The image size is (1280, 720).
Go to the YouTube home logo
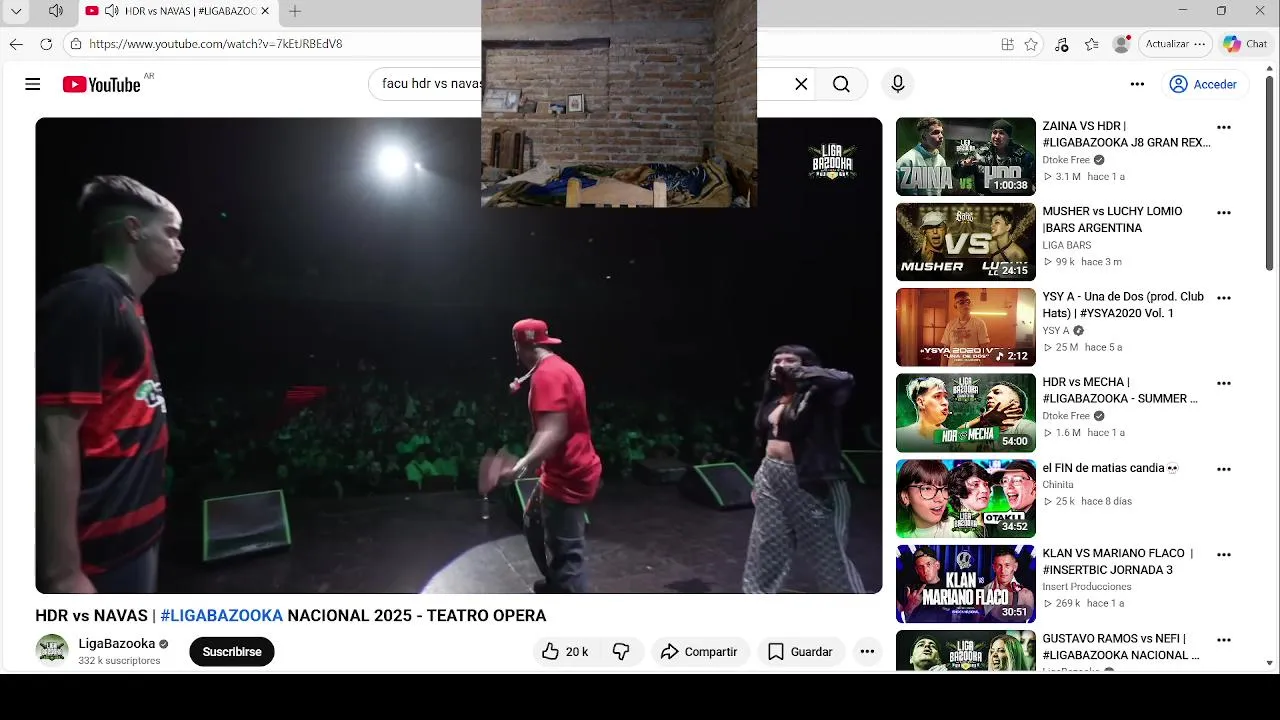(x=101, y=84)
